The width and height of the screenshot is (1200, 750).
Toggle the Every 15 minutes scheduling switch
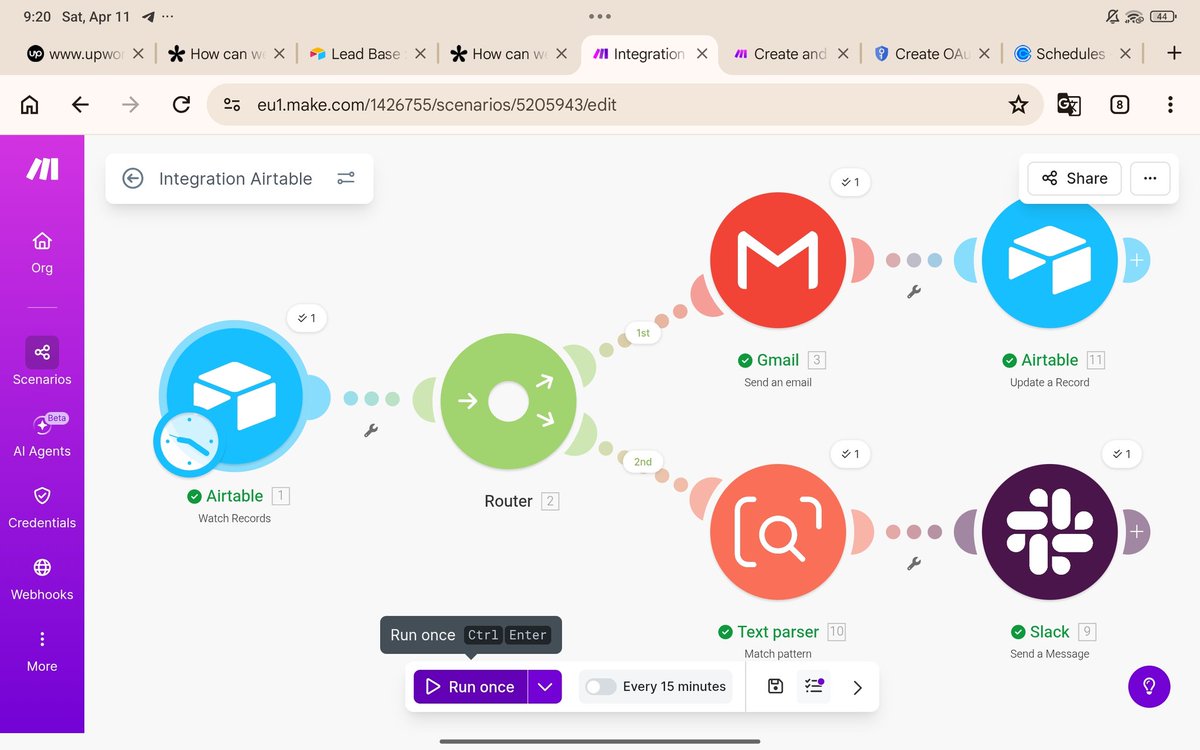(601, 687)
